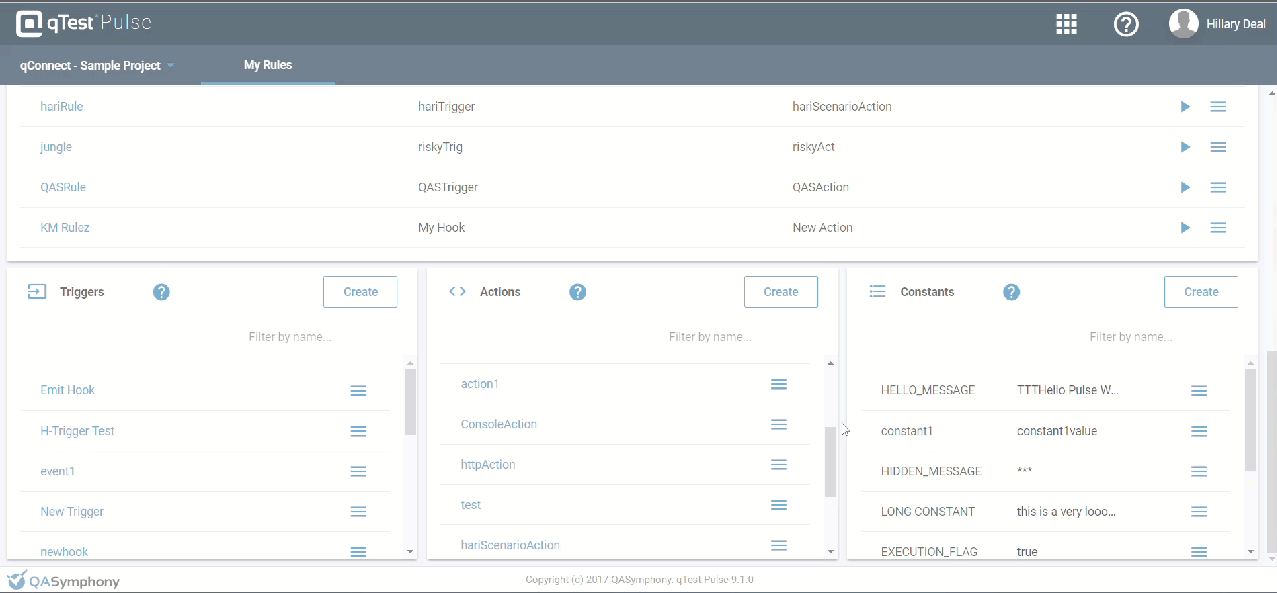Click the help question mark in header
The height and width of the screenshot is (593, 1277).
(1126, 25)
